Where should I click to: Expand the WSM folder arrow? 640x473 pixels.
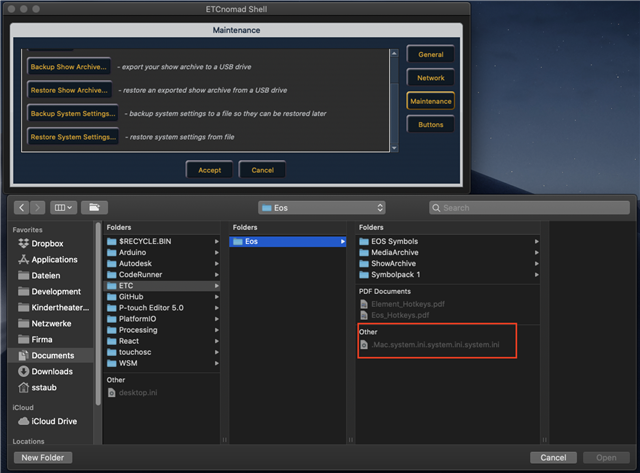pos(216,363)
